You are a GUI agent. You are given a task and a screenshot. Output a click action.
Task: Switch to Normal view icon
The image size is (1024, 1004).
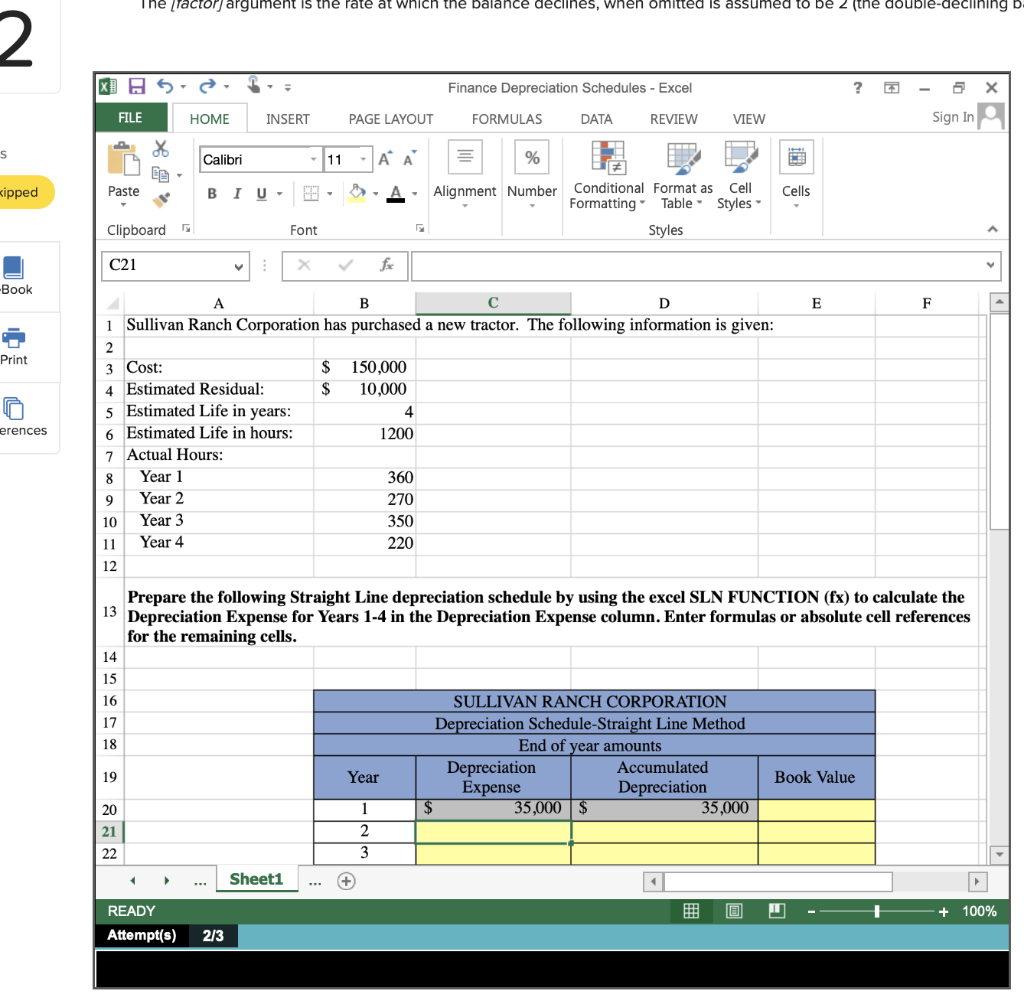coord(691,911)
